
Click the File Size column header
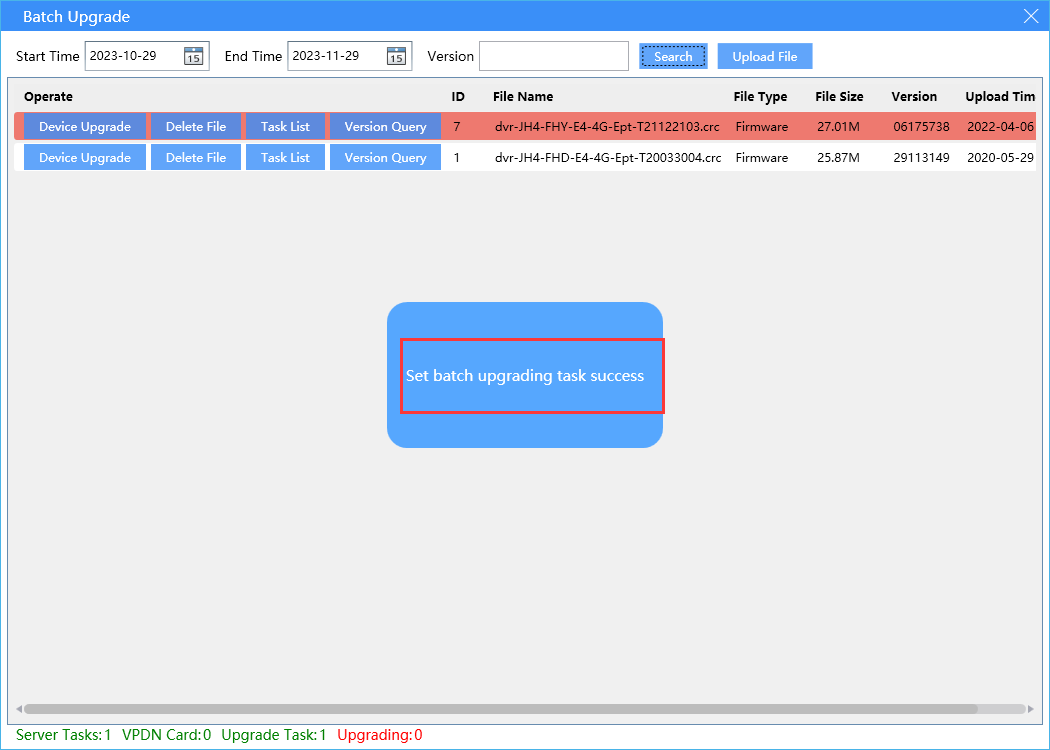tap(839, 96)
